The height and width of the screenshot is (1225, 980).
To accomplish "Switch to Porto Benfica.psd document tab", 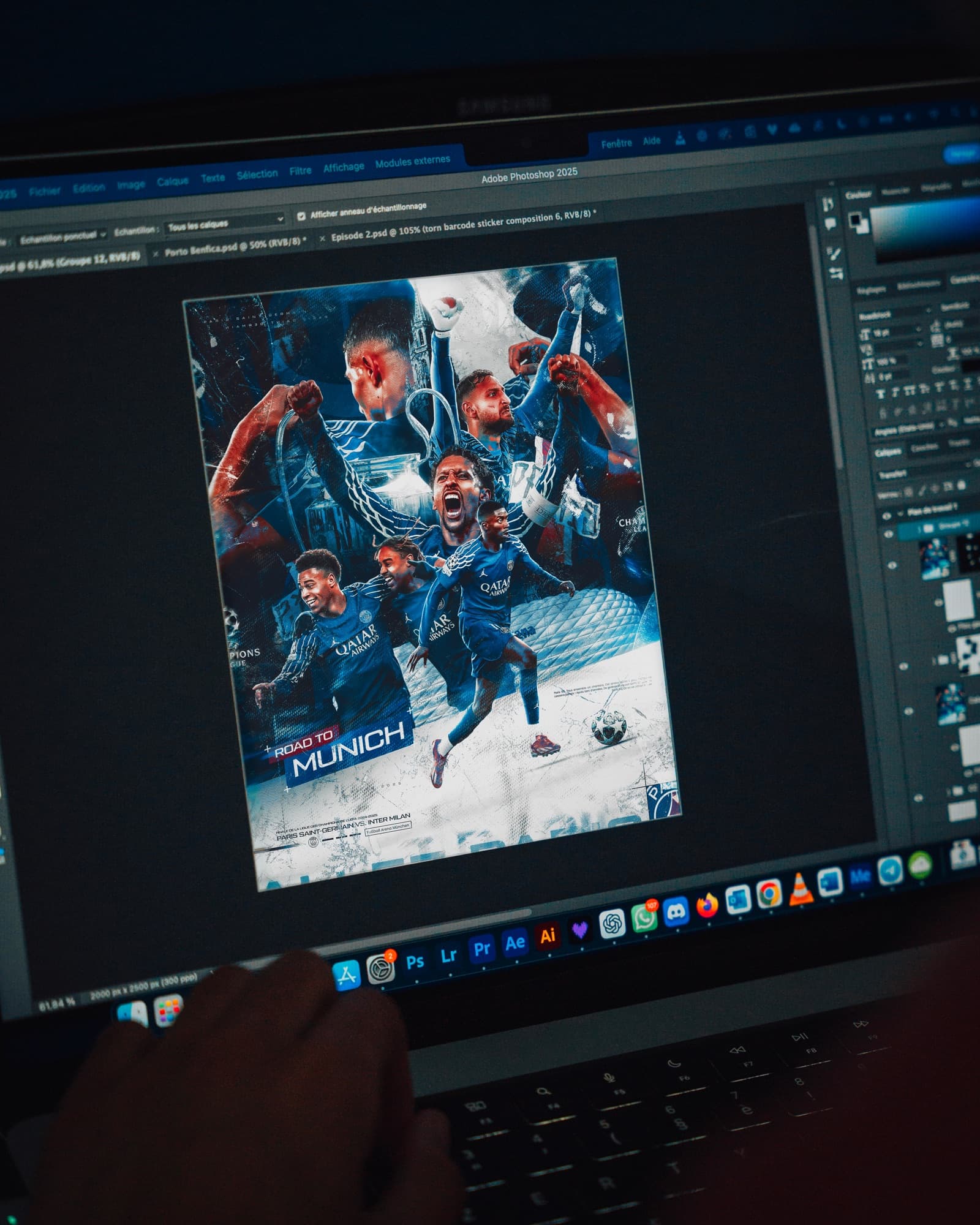I will (x=235, y=247).
